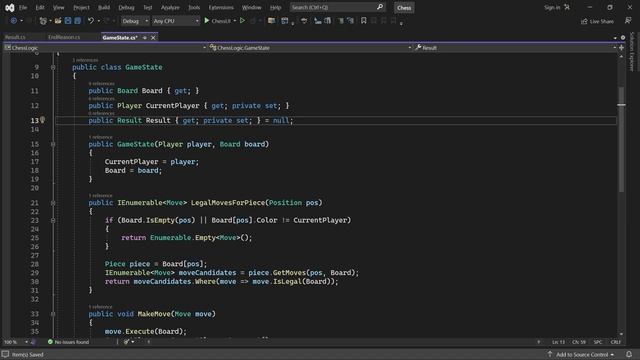Click the lightbulb quick actions icon on line 13
The image size is (640, 360).
point(42,120)
